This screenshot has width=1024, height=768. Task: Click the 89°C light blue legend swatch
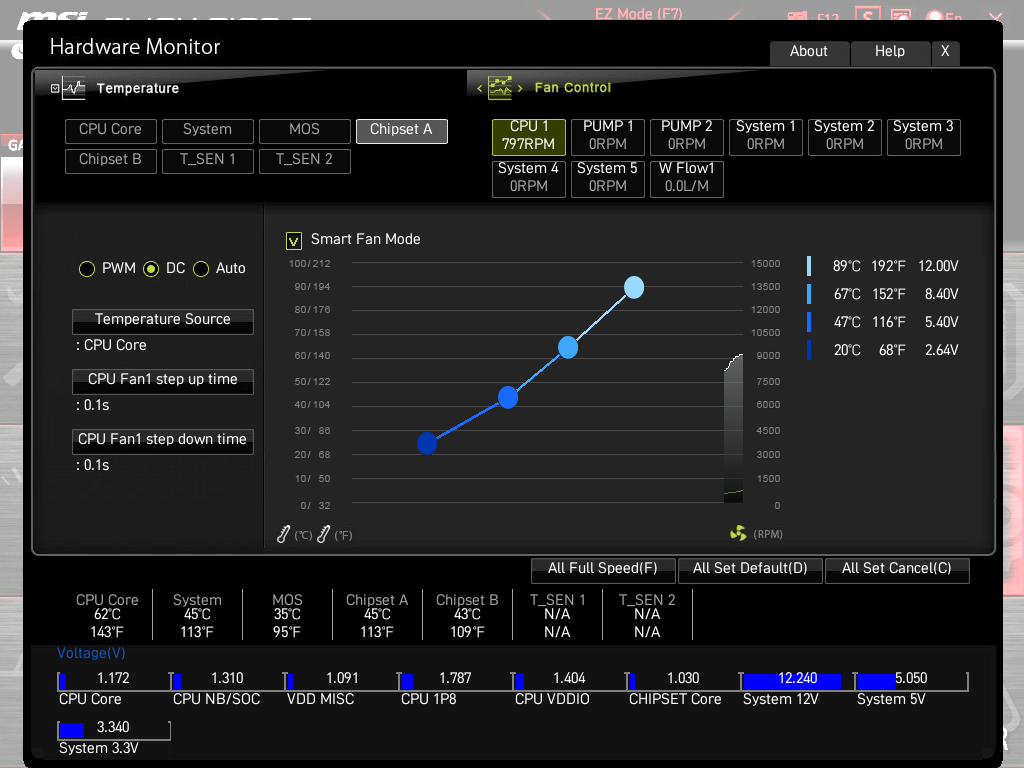[x=809, y=266]
